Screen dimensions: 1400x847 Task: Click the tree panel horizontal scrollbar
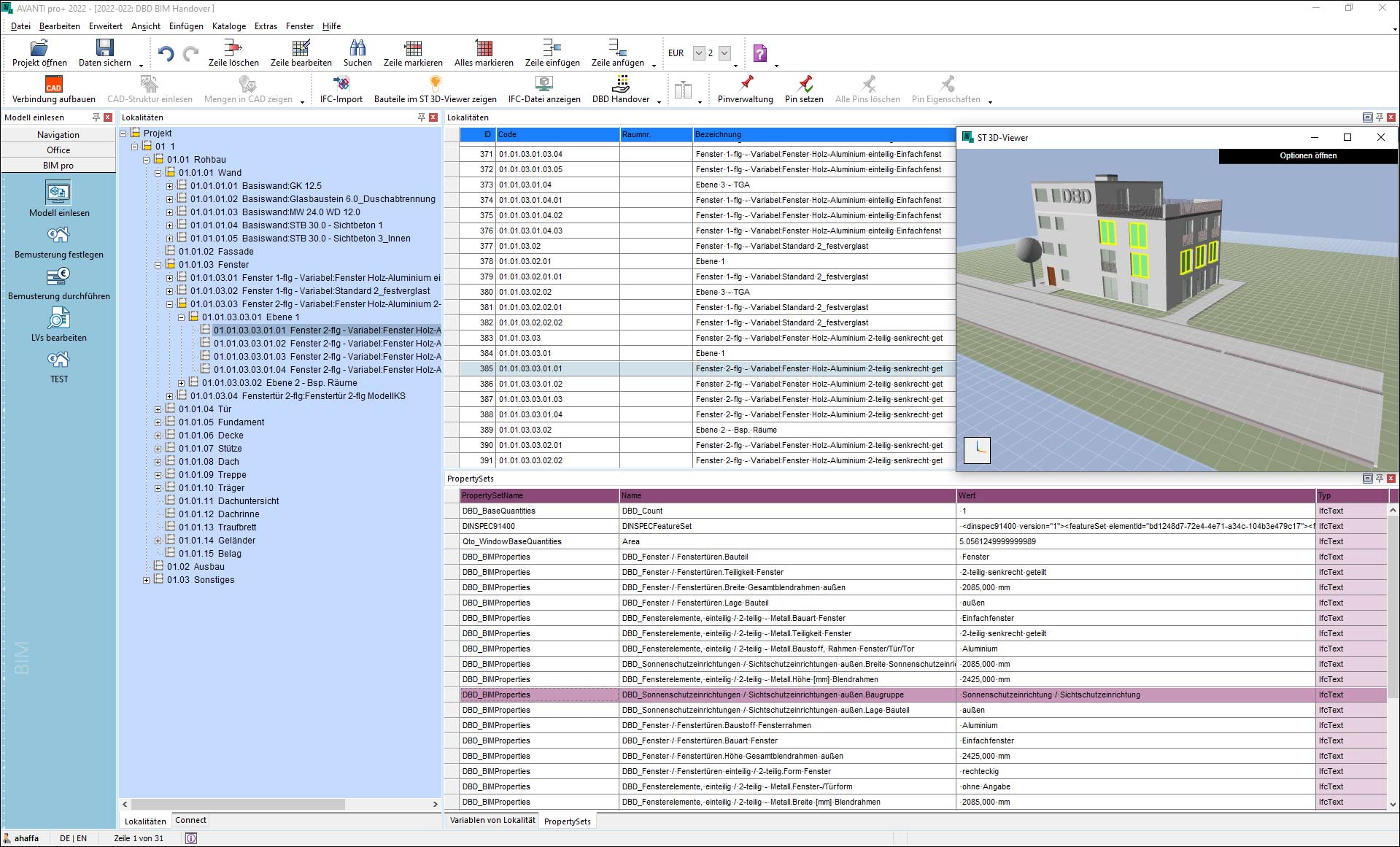[x=238, y=804]
